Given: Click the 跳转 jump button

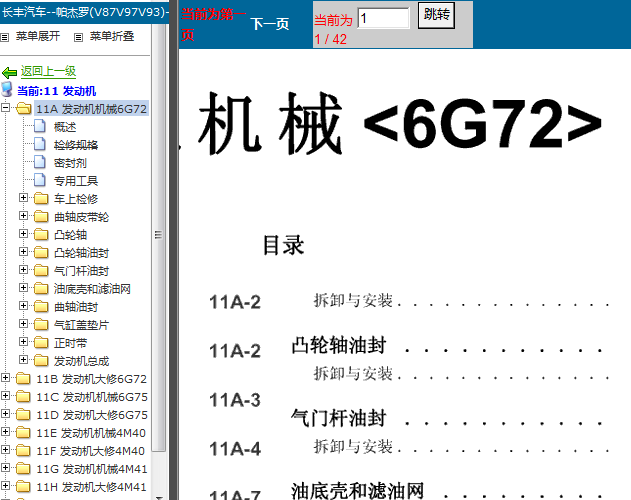Looking at the screenshot, I should coord(436,15).
